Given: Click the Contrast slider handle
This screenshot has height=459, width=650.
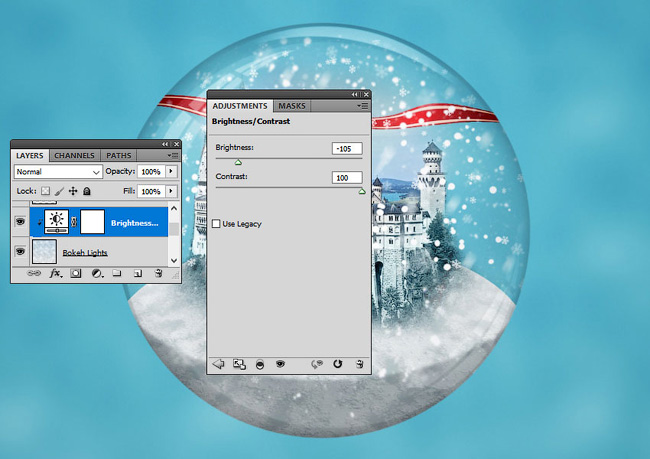Looking at the screenshot, I should coord(362,191).
